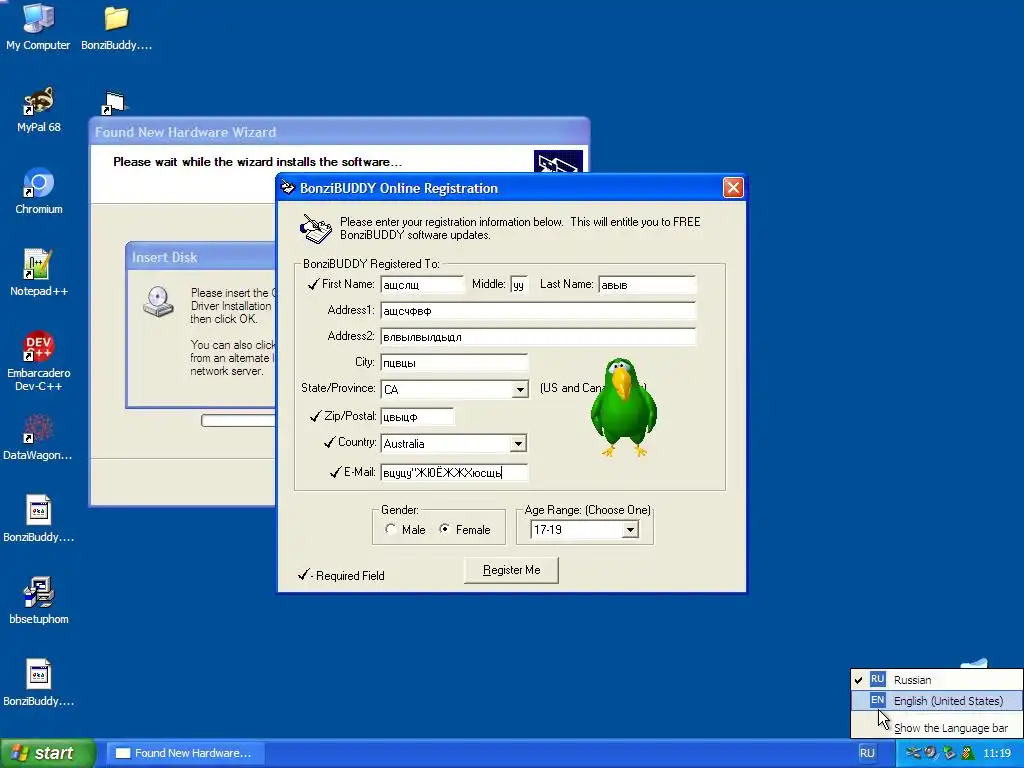The image size is (1024, 768).
Task: Select the BonziBuddy file icon above bbsetuphom
Action: (x=39, y=519)
